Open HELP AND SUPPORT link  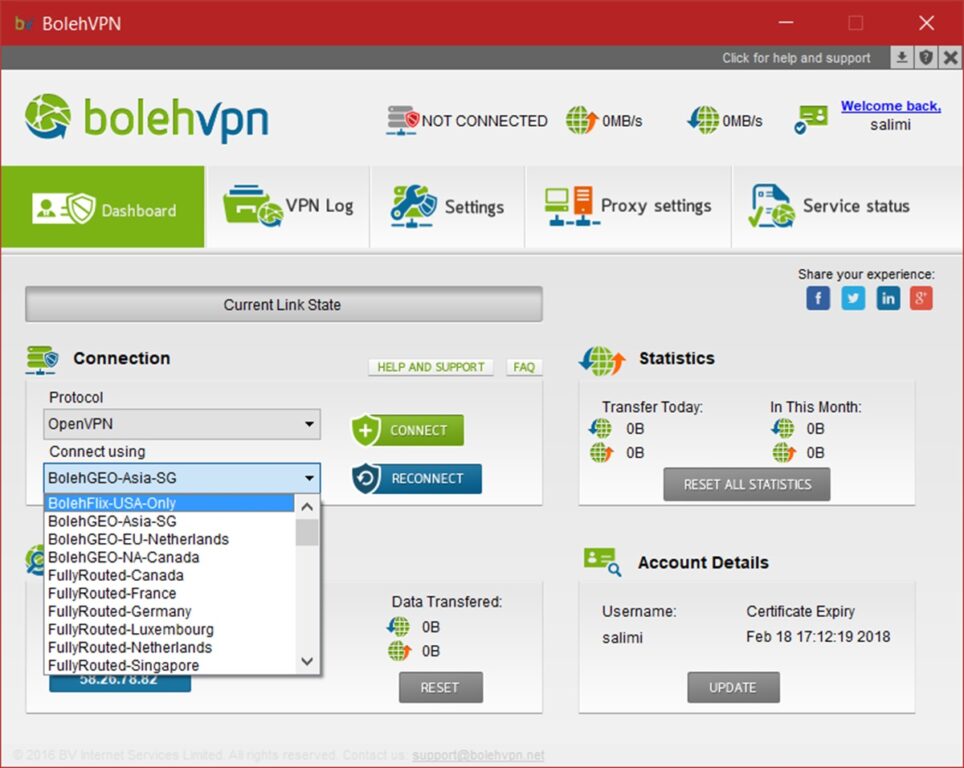pyautogui.click(x=430, y=367)
